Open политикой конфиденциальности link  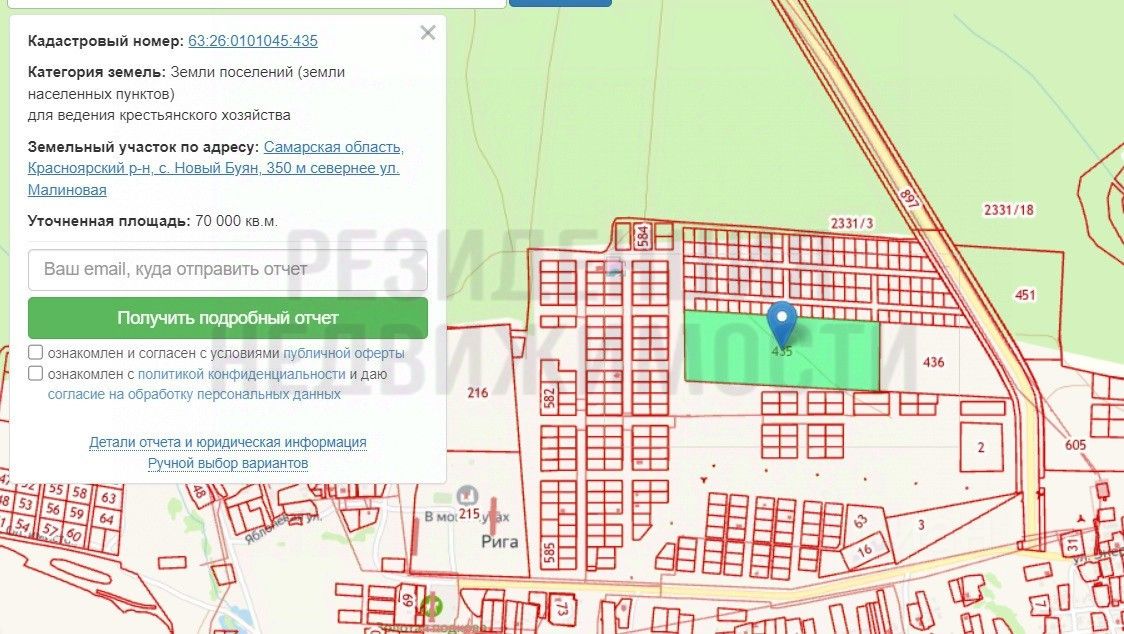[242, 374]
